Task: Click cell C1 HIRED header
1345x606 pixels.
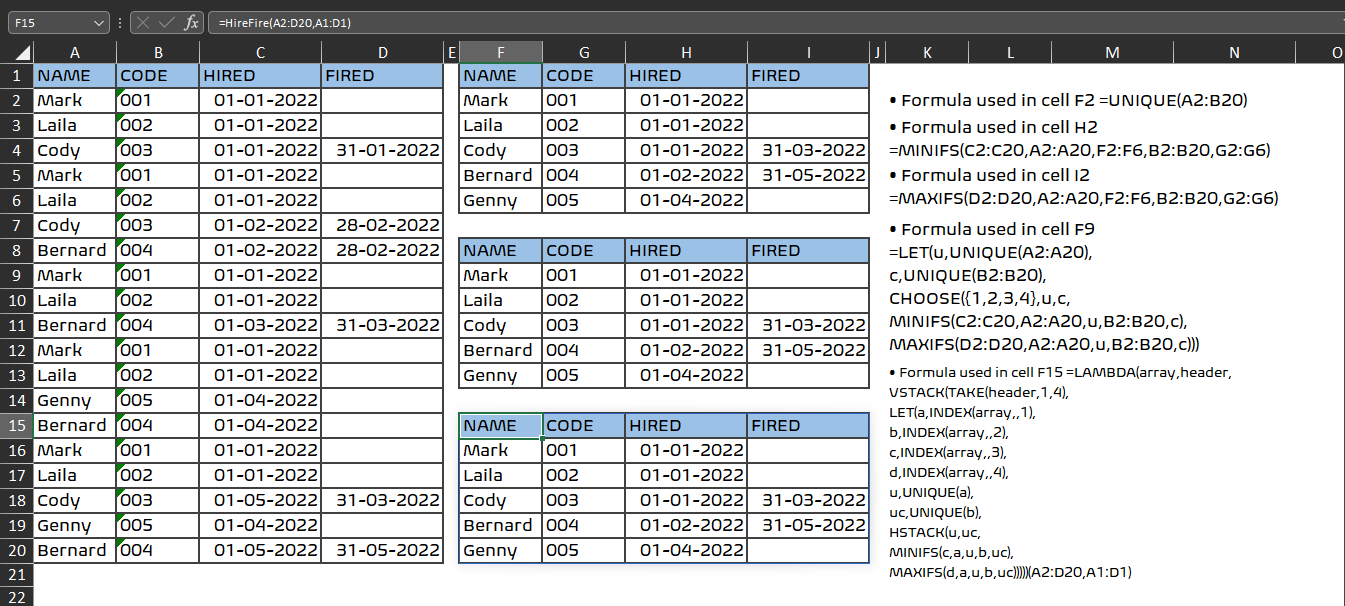Action: (x=260, y=75)
